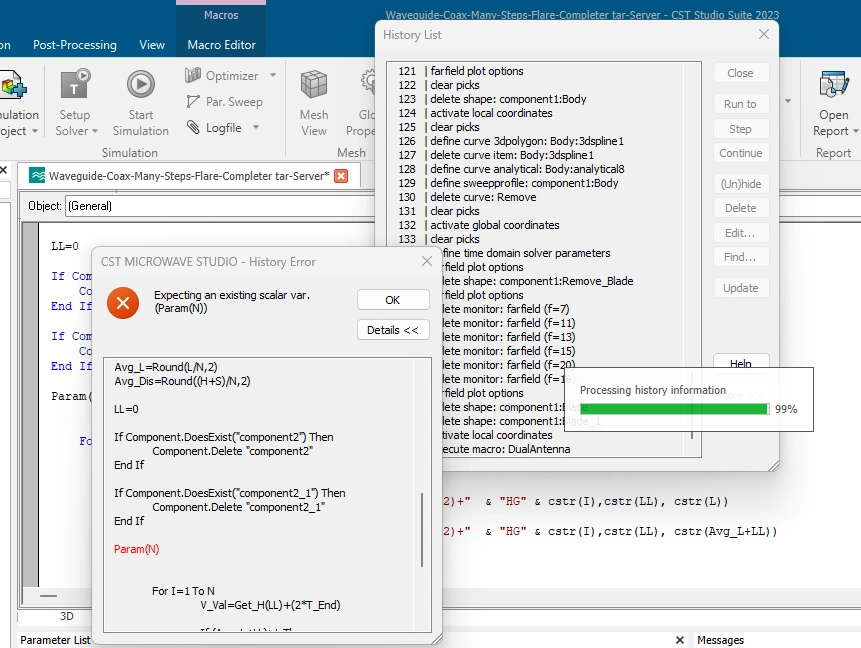Select history entry 130 delete curve: Remove
The width and height of the screenshot is (861, 648).
483,197
